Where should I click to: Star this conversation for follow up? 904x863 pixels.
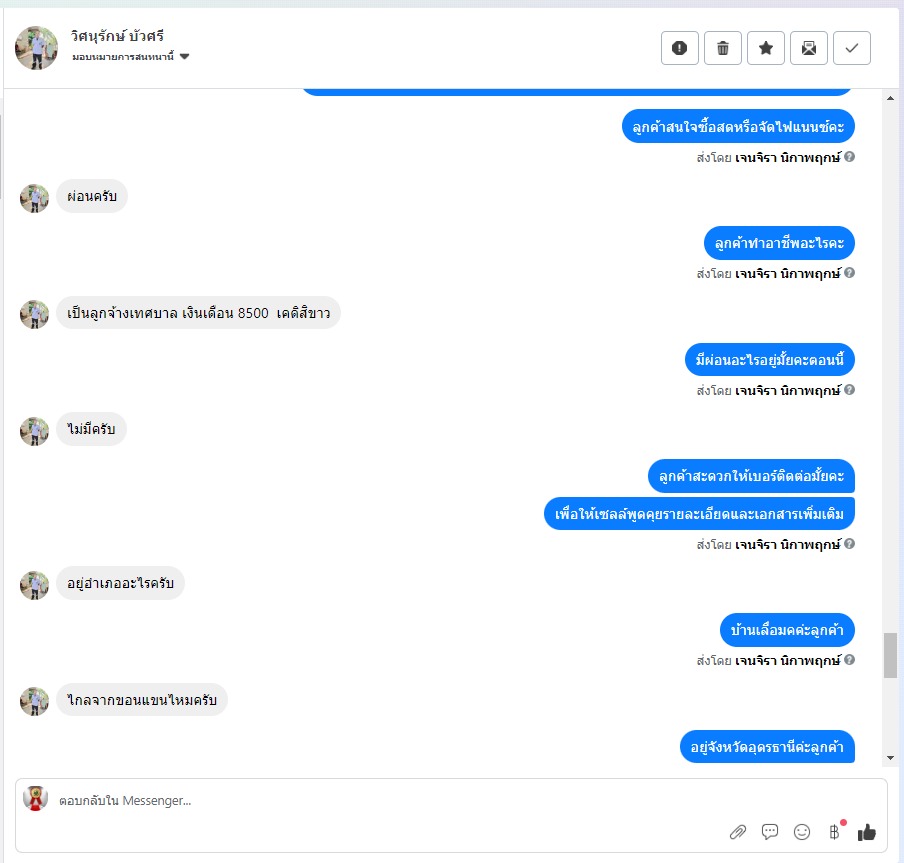tap(766, 48)
